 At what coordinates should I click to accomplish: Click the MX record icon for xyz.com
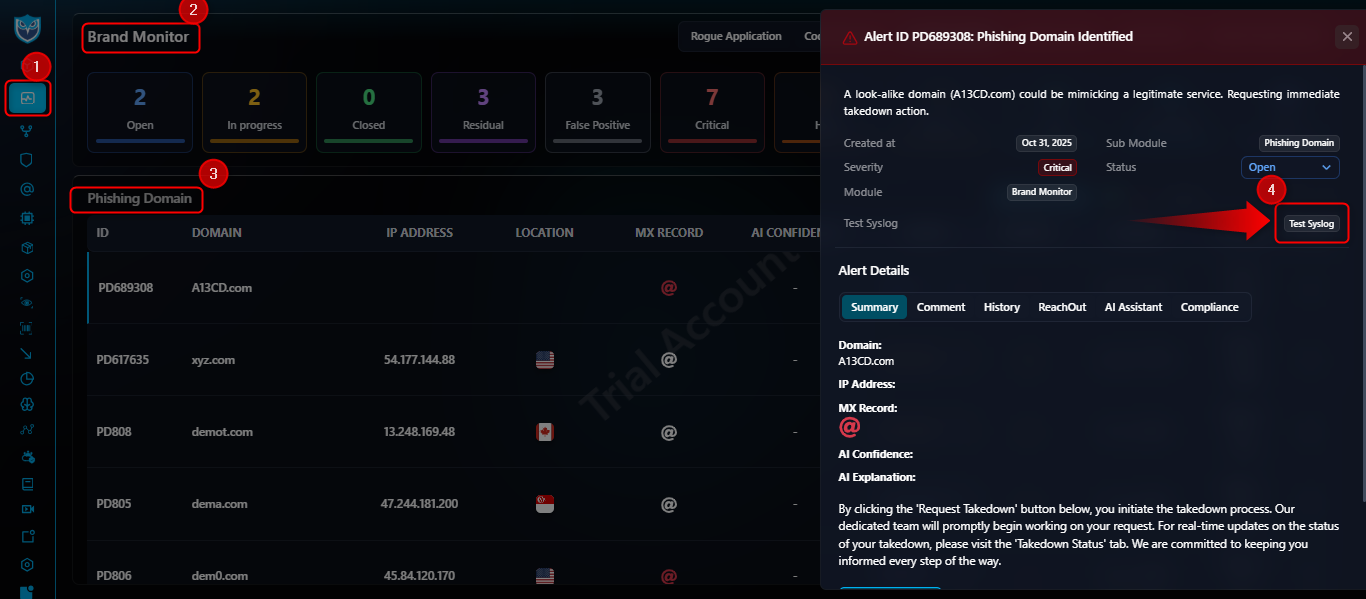point(669,360)
